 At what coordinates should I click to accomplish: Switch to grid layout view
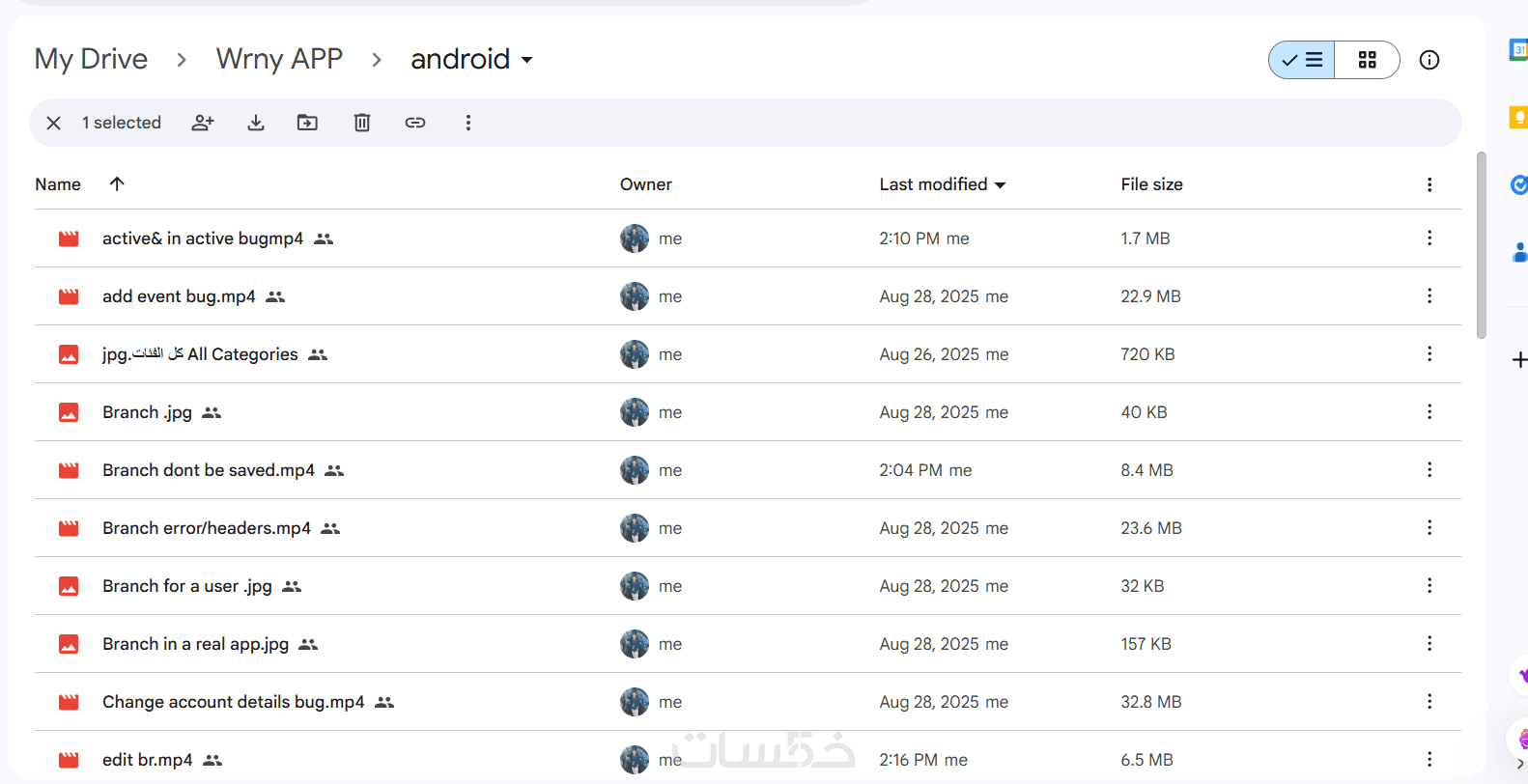[x=1367, y=60]
